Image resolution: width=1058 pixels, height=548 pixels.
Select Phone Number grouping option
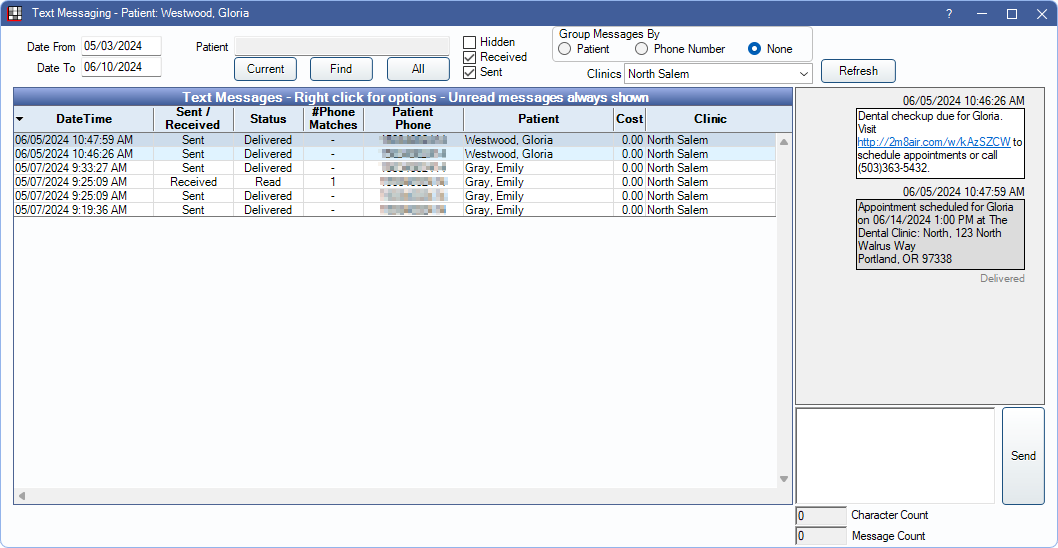coord(642,49)
